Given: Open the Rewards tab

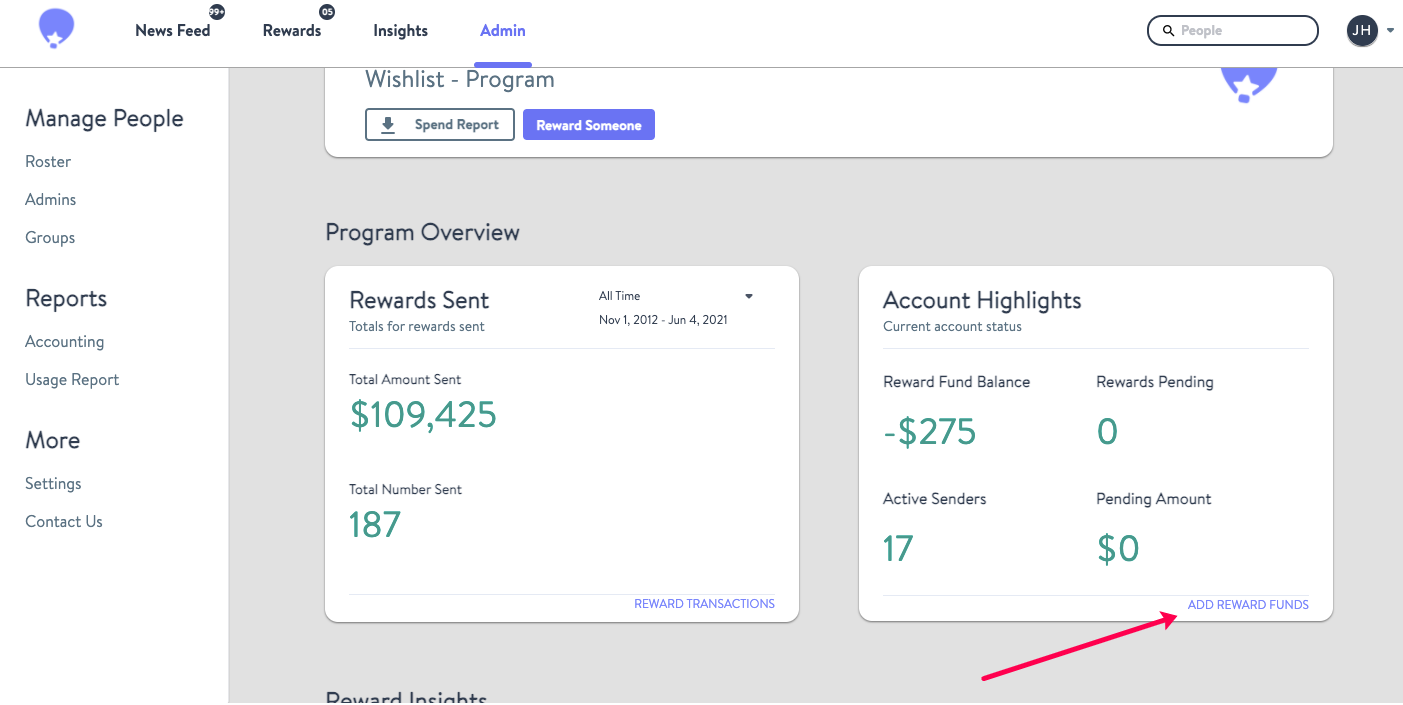Looking at the screenshot, I should coord(292,31).
